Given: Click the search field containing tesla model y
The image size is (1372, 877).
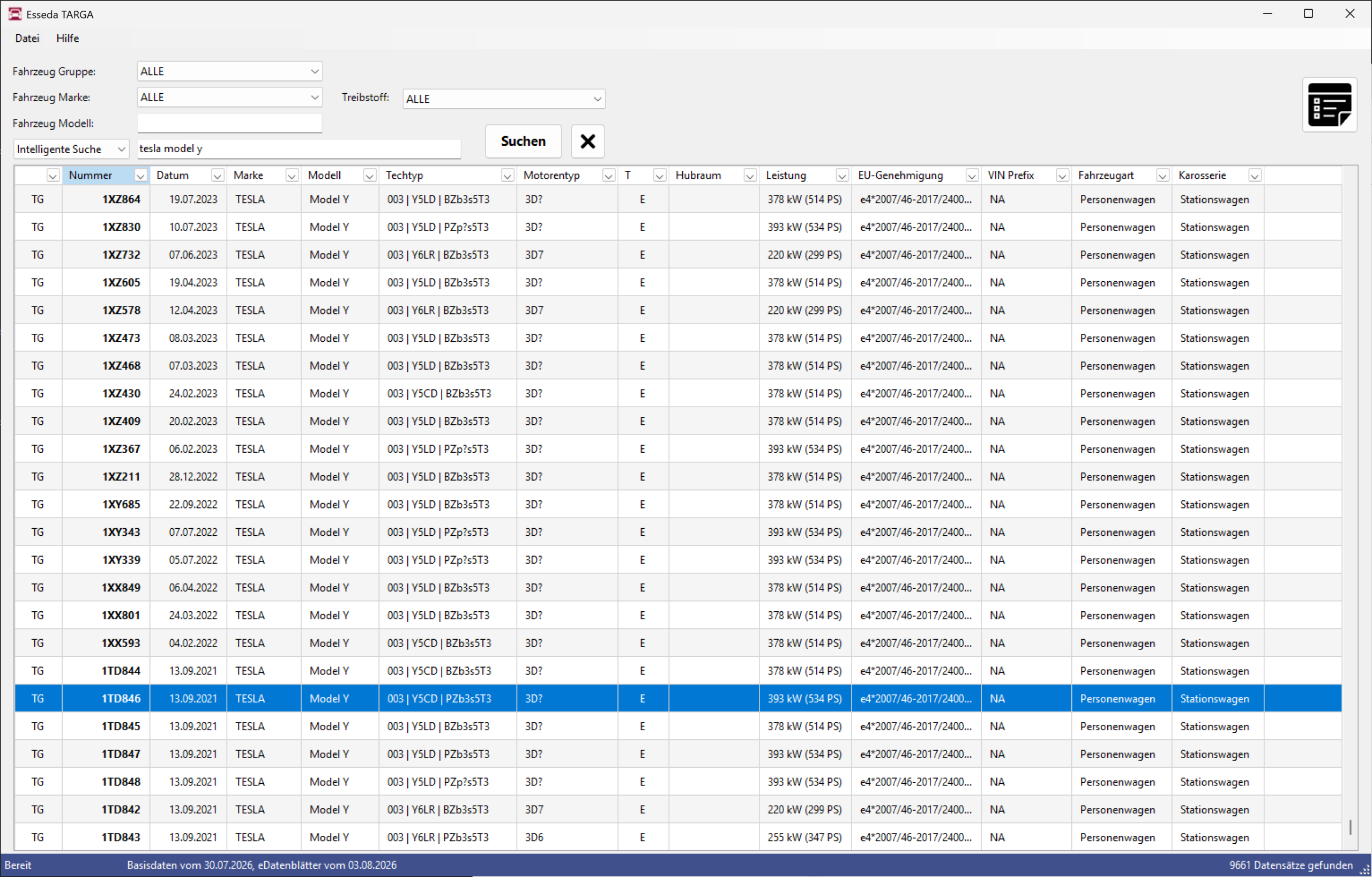Looking at the screenshot, I should (299, 148).
